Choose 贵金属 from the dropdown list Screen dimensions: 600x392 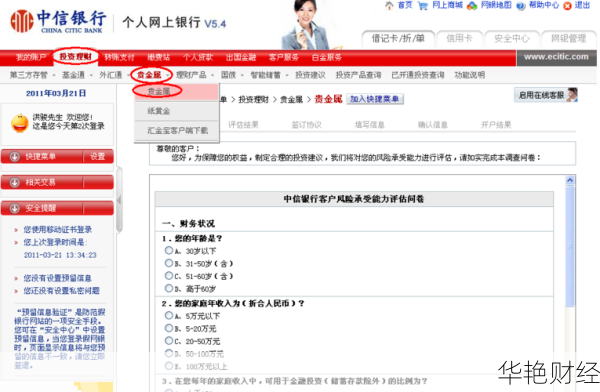click(176, 91)
